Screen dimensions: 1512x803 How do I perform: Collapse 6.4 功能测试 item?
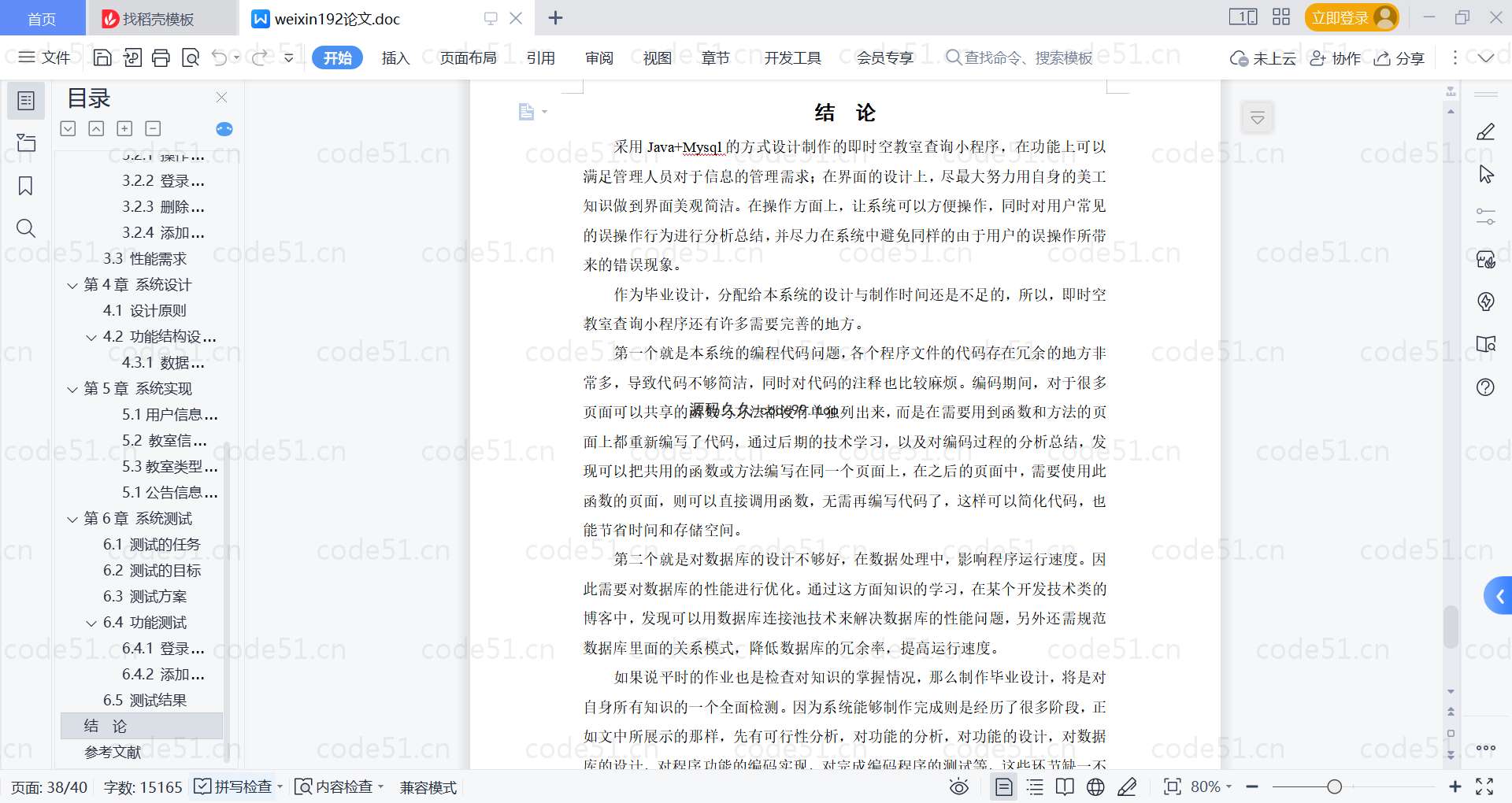[x=91, y=623]
